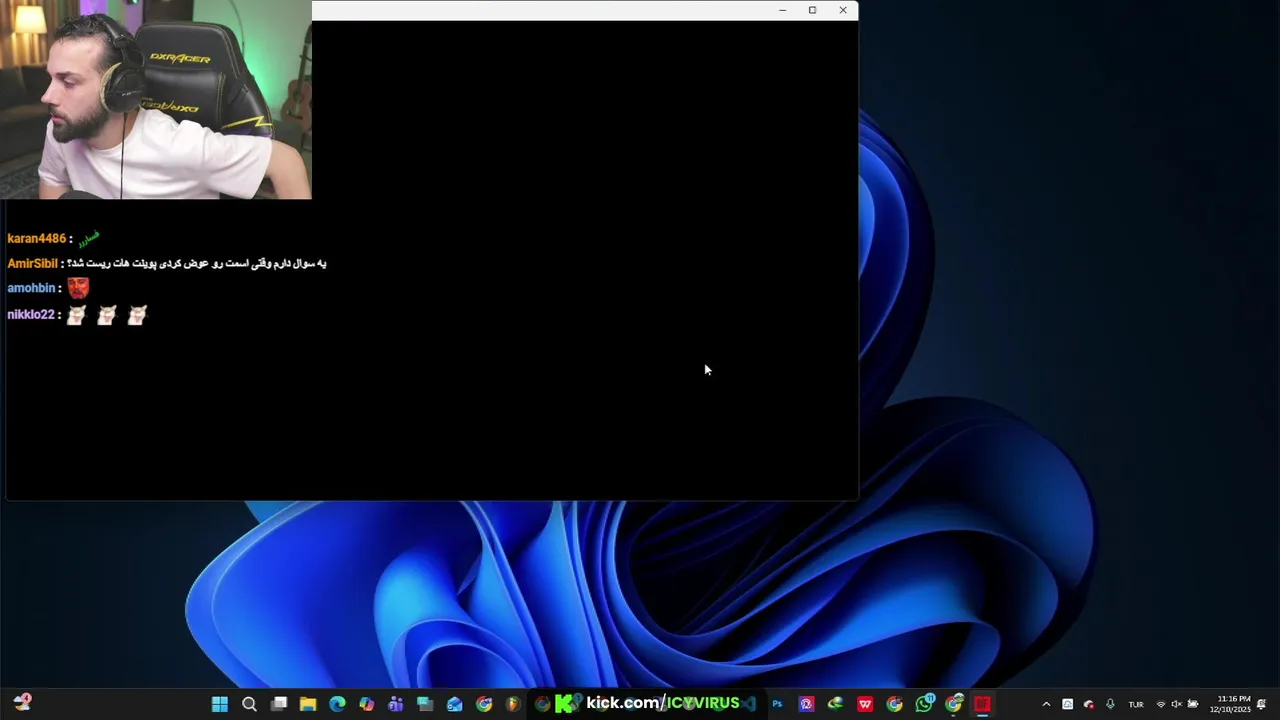This screenshot has height=720, width=1280.
Task: Click username nikklo22 in chat
Action: point(30,314)
